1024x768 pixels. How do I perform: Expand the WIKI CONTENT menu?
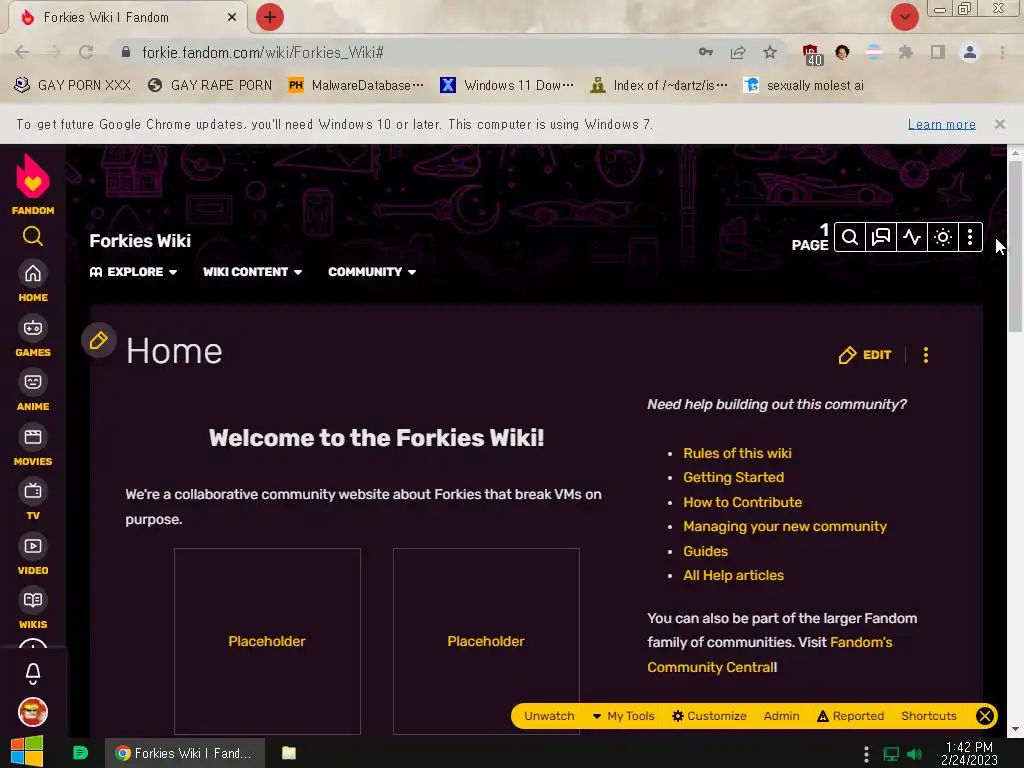point(252,272)
